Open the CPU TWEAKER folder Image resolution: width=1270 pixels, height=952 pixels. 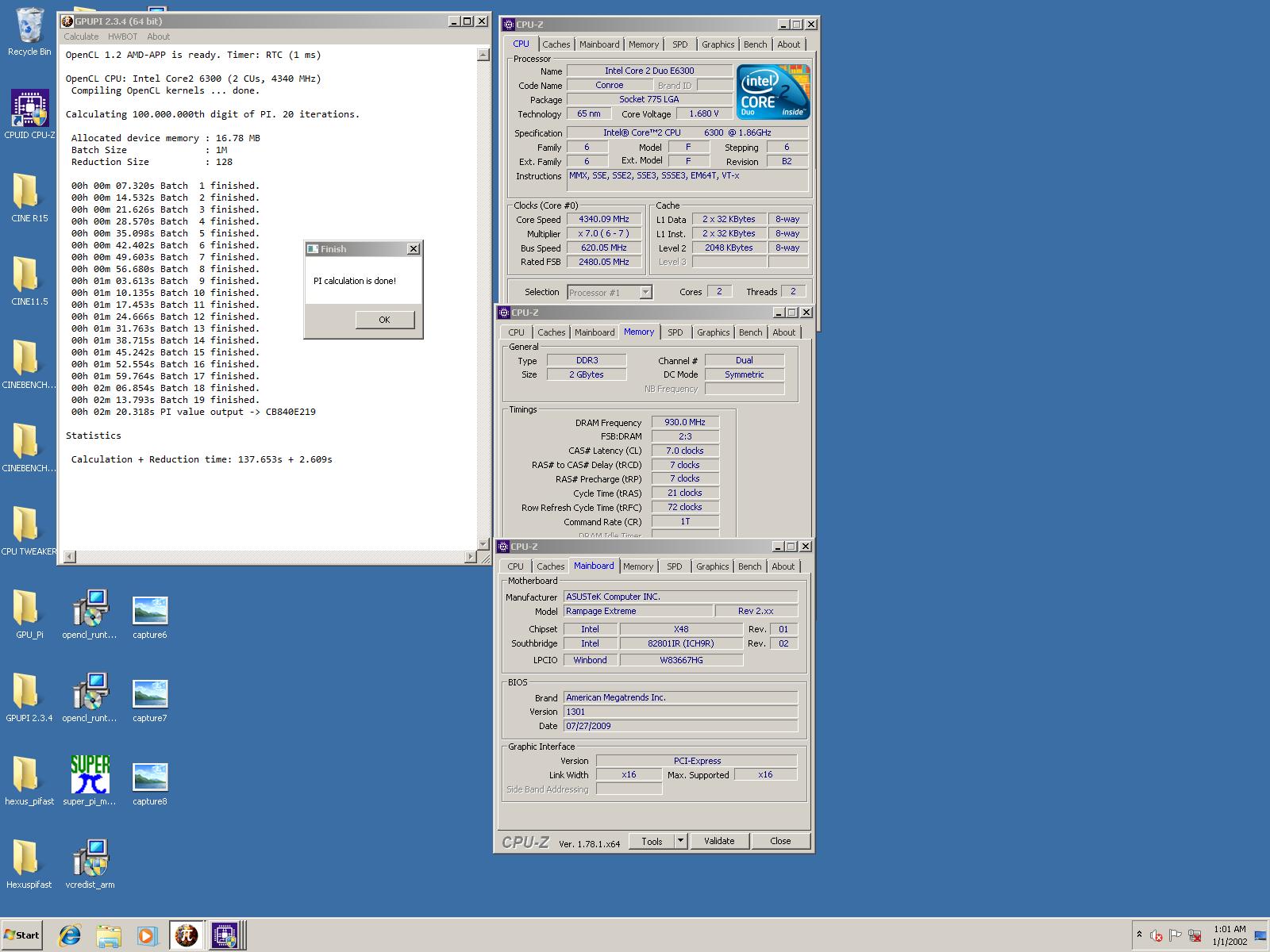(29, 532)
